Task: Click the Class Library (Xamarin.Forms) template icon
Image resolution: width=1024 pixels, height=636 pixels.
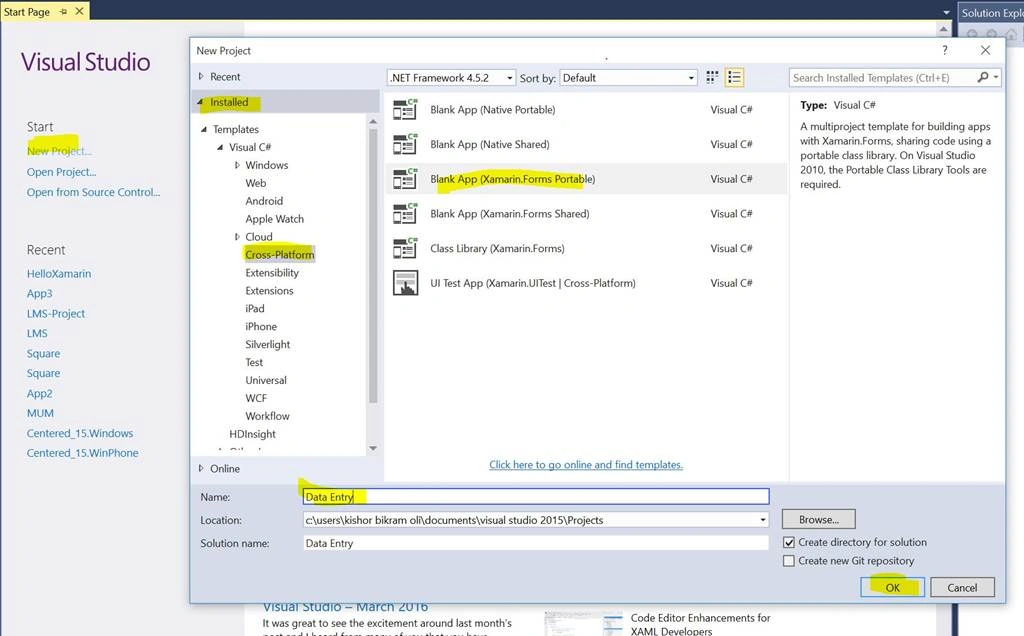Action: [405, 248]
